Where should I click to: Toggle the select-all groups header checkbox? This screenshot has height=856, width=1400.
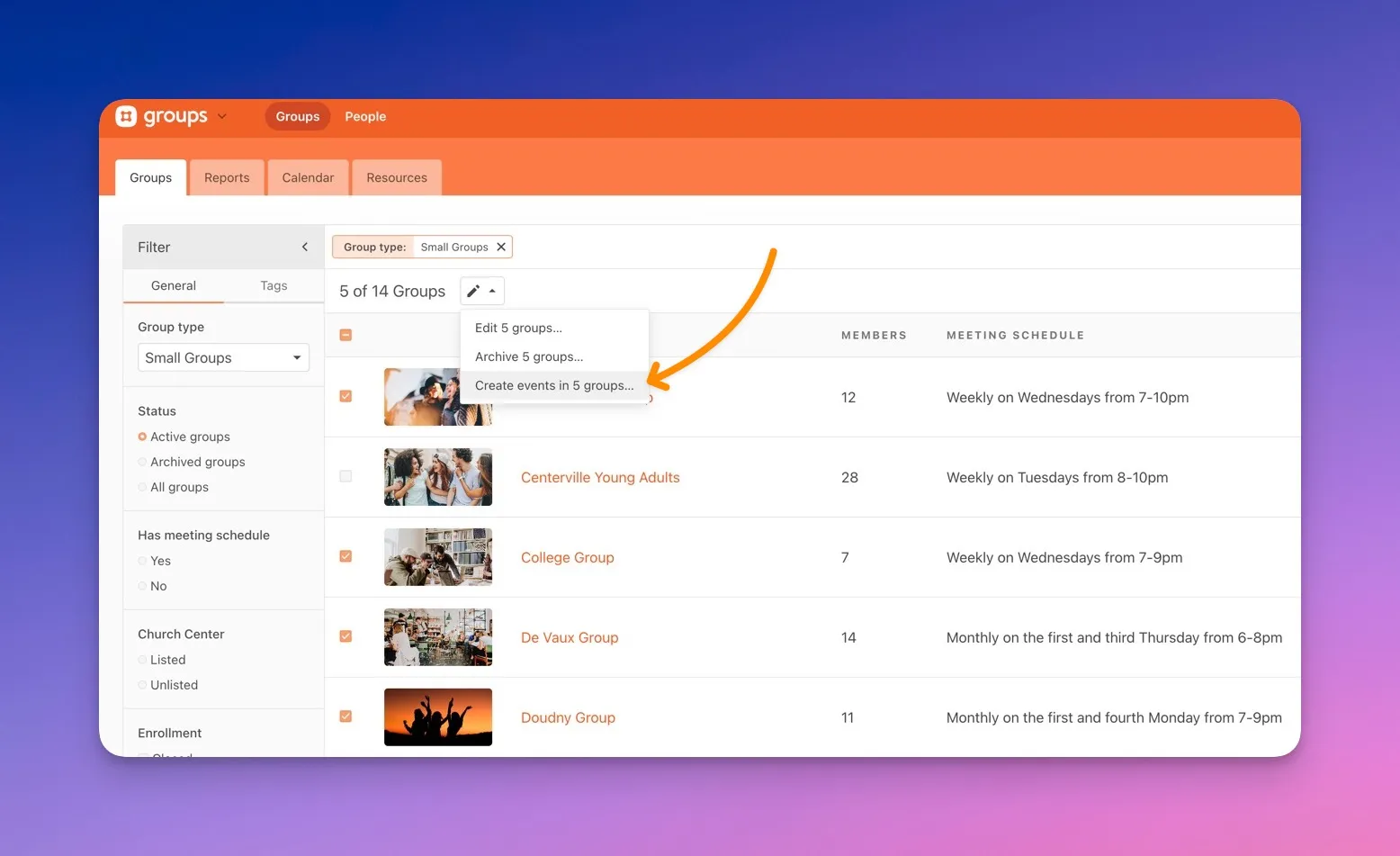(x=346, y=335)
